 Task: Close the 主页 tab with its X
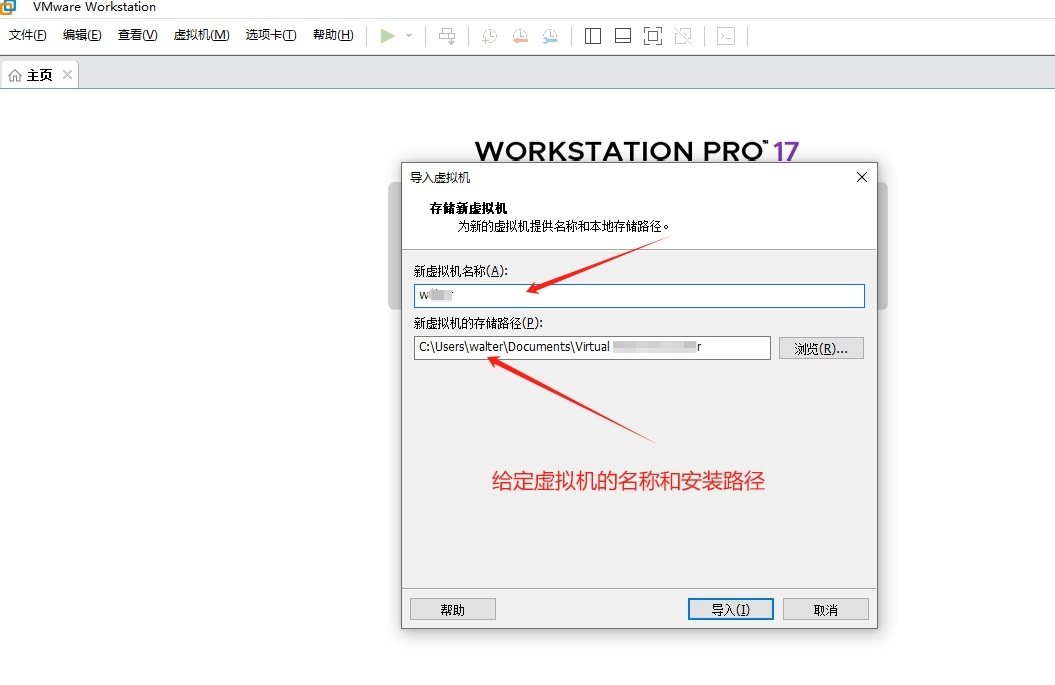pos(68,75)
